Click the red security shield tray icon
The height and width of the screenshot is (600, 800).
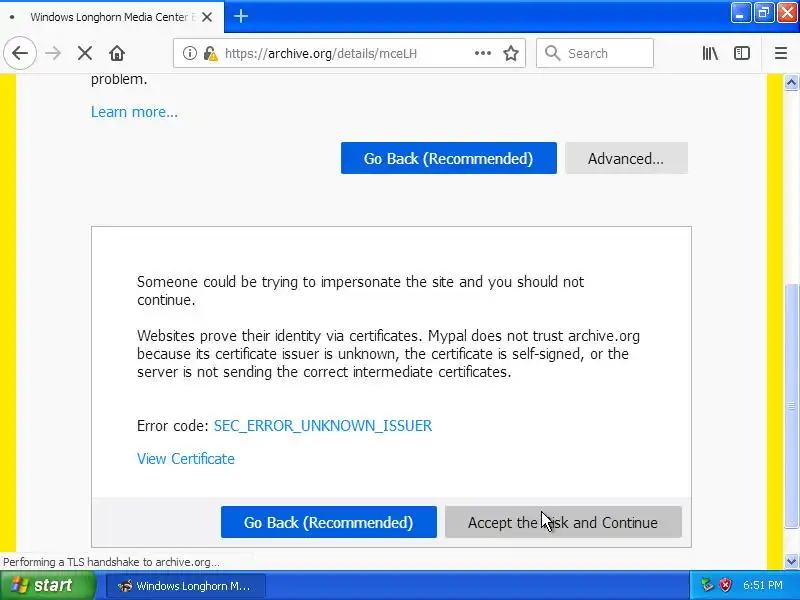(726, 585)
